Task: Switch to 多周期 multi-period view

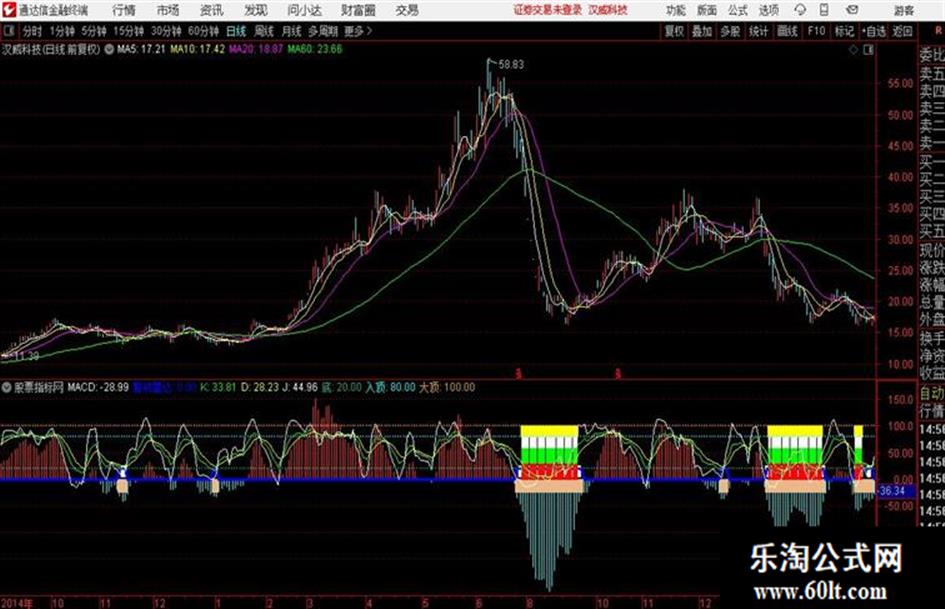Action: tap(323, 31)
